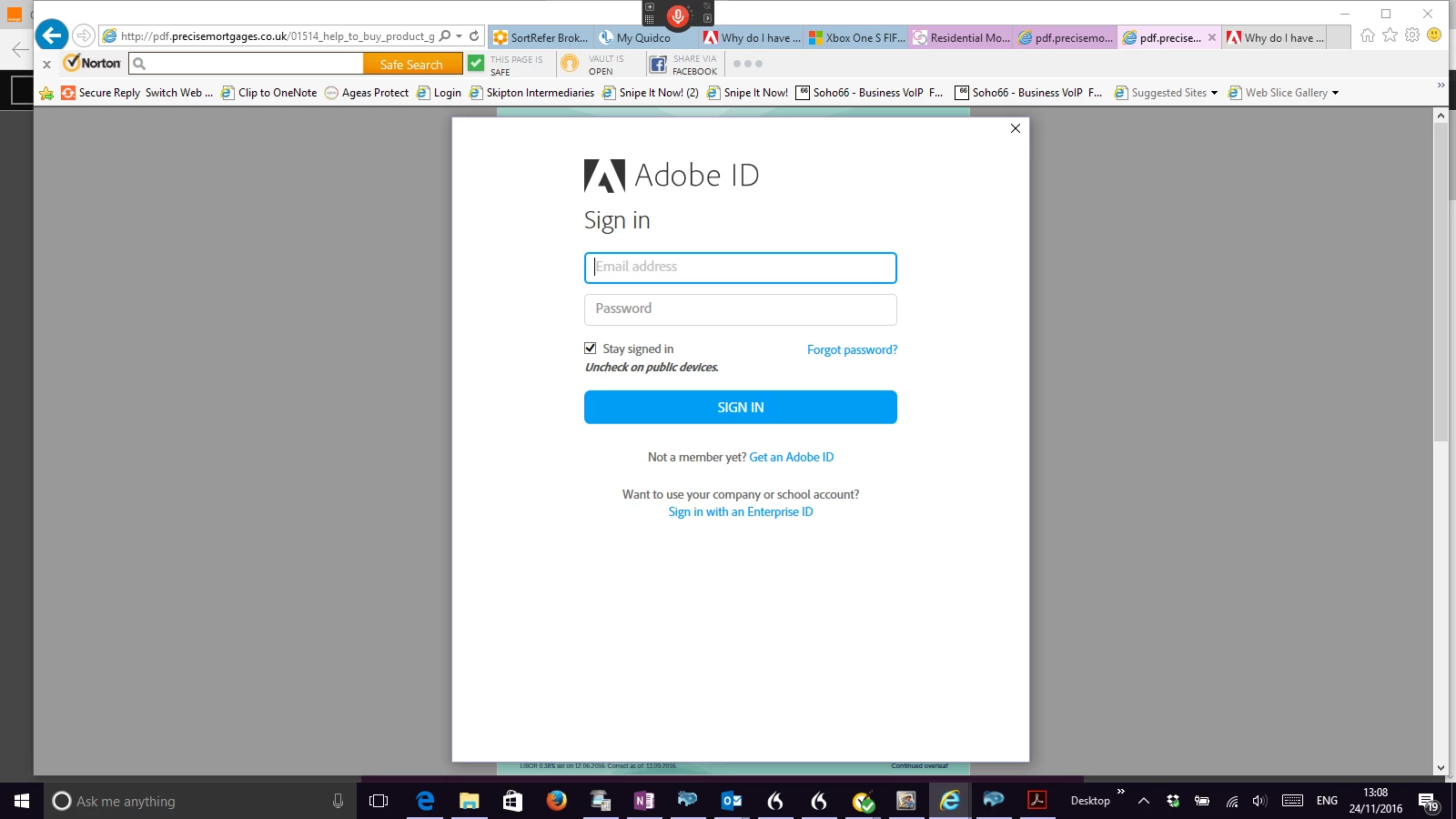Switch to the Residential Mo... tab
The height and width of the screenshot is (819, 1456).
[x=961, y=37]
